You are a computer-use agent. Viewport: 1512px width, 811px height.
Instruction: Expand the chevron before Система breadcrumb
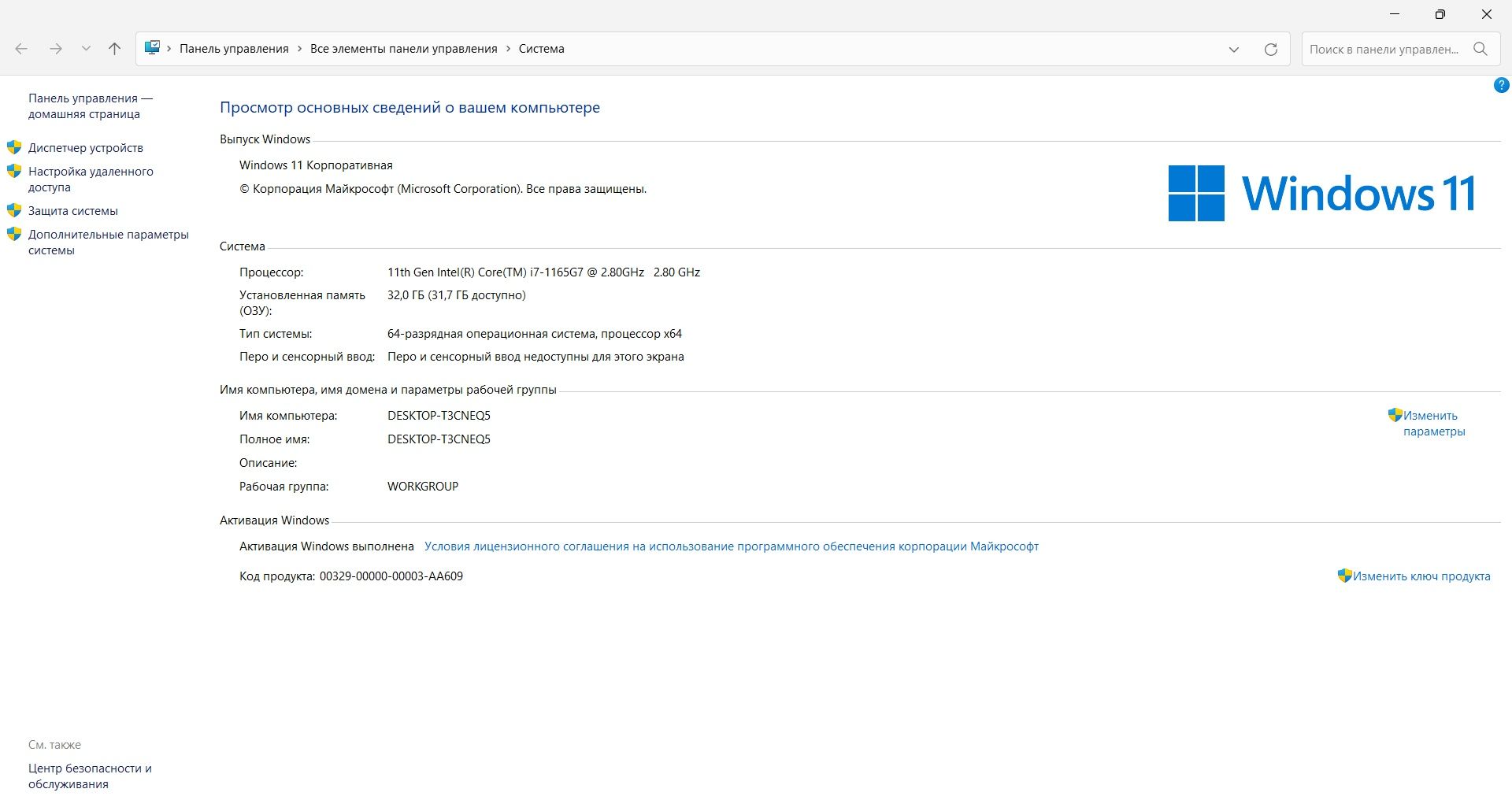click(x=508, y=49)
